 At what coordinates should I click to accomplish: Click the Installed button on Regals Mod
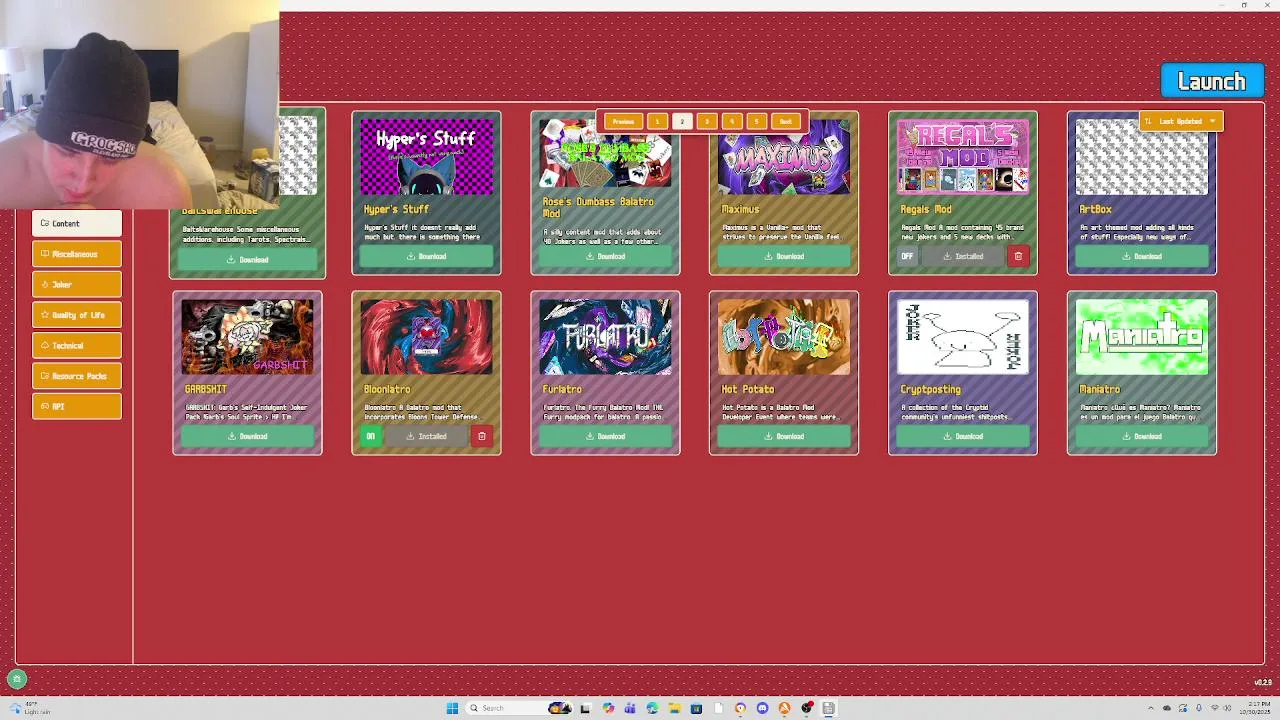pyautogui.click(x=963, y=256)
